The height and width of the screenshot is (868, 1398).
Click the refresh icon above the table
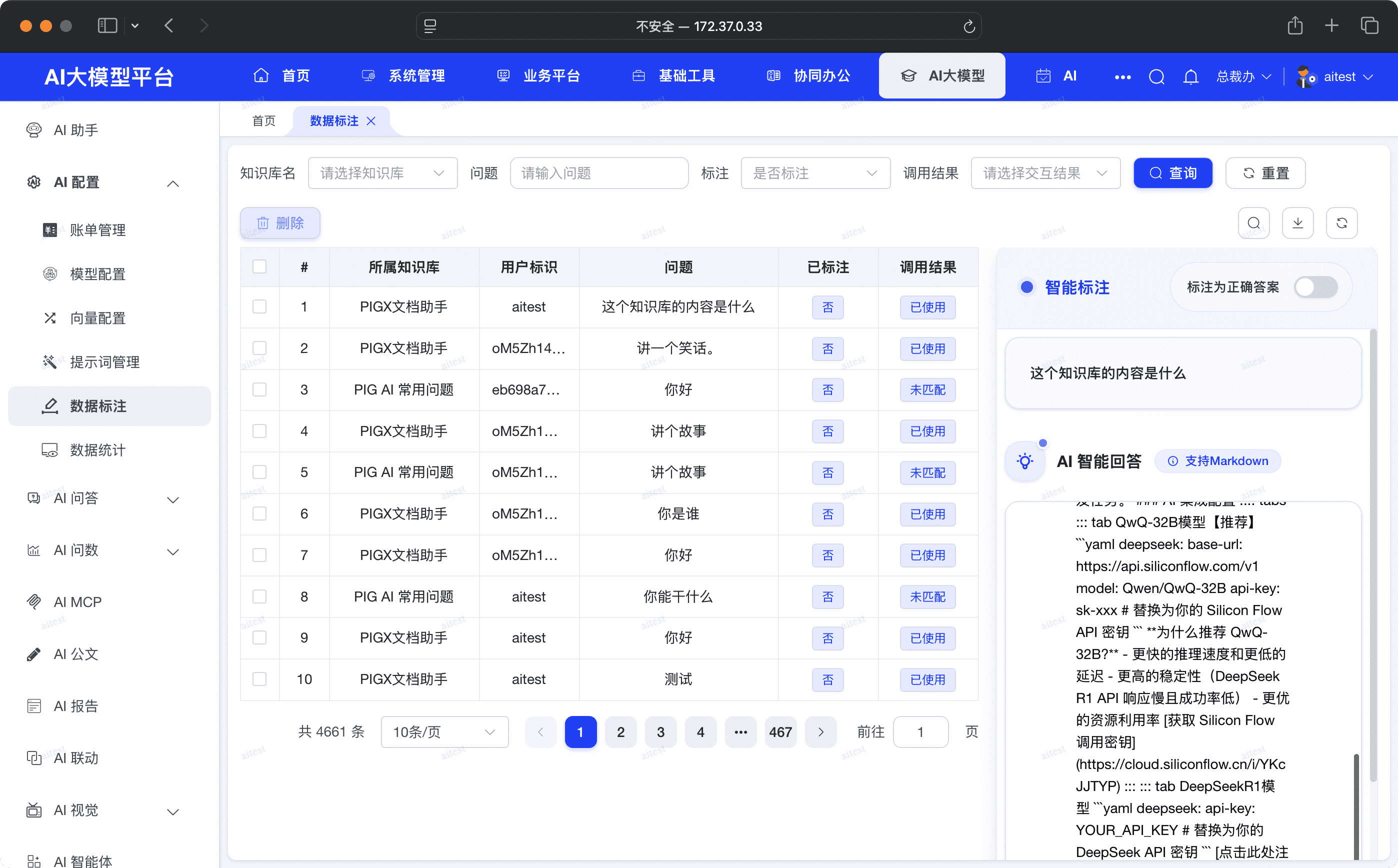(x=1342, y=222)
